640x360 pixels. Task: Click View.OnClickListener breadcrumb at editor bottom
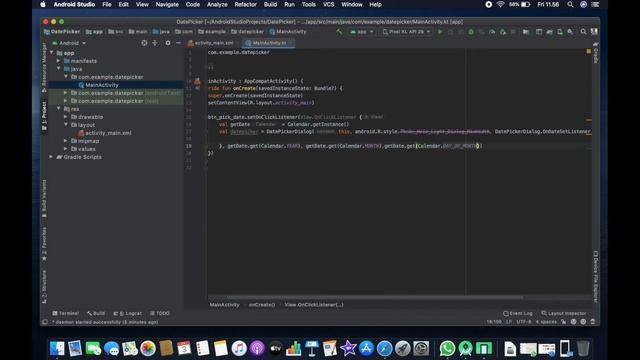[314, 304]
